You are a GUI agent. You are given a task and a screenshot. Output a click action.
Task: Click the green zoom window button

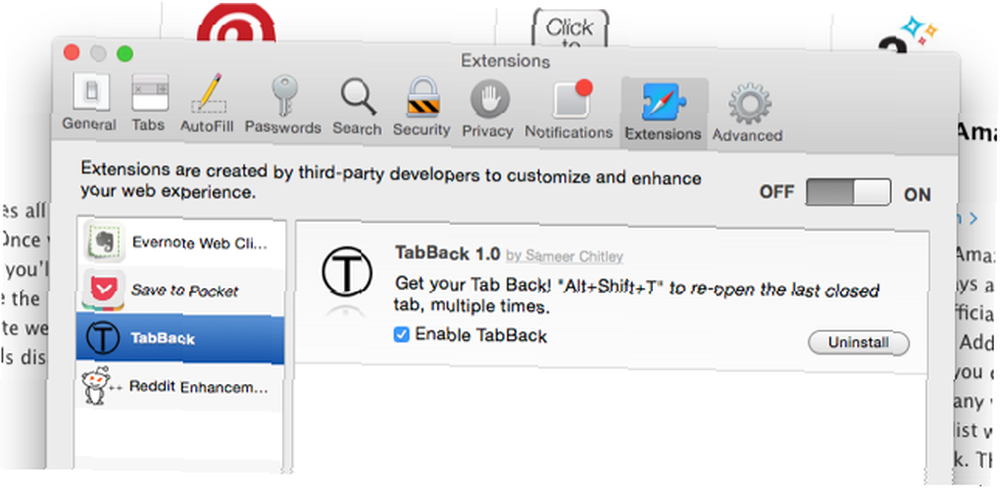point(125,54)
